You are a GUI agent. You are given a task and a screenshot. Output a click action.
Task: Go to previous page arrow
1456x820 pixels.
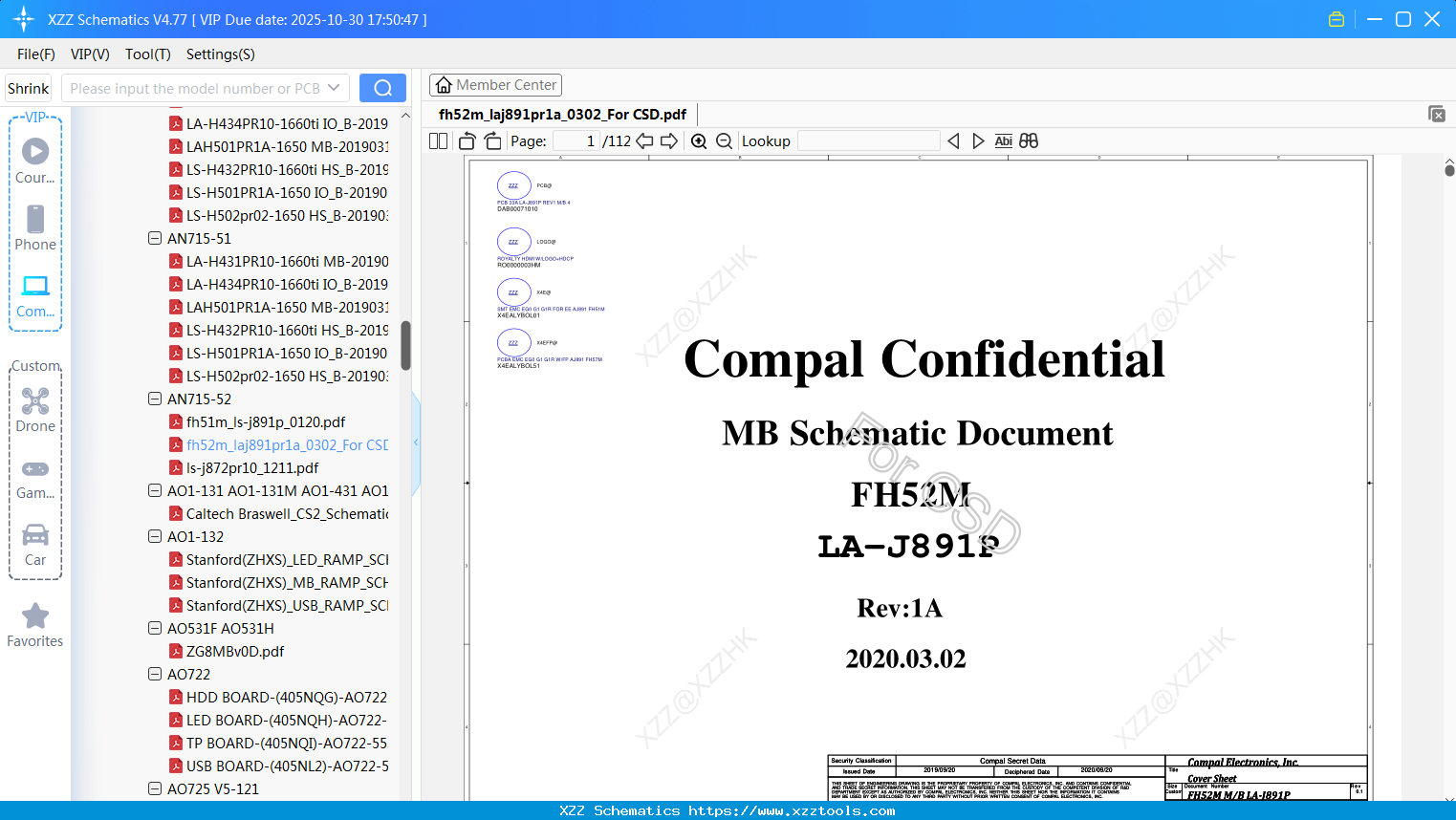[x=644, y=140]
